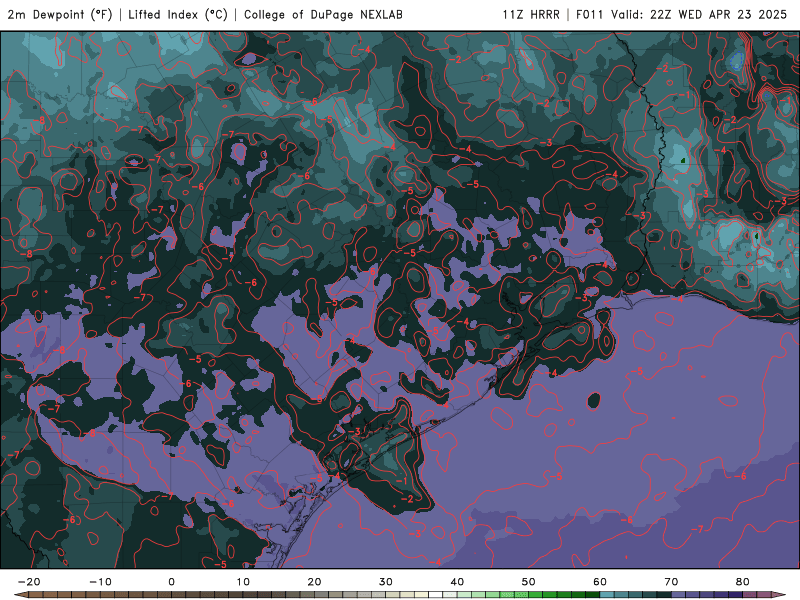800x600 pixels.
Task: Click the 0 label on the color scale
Action: [x=171, y=582]
